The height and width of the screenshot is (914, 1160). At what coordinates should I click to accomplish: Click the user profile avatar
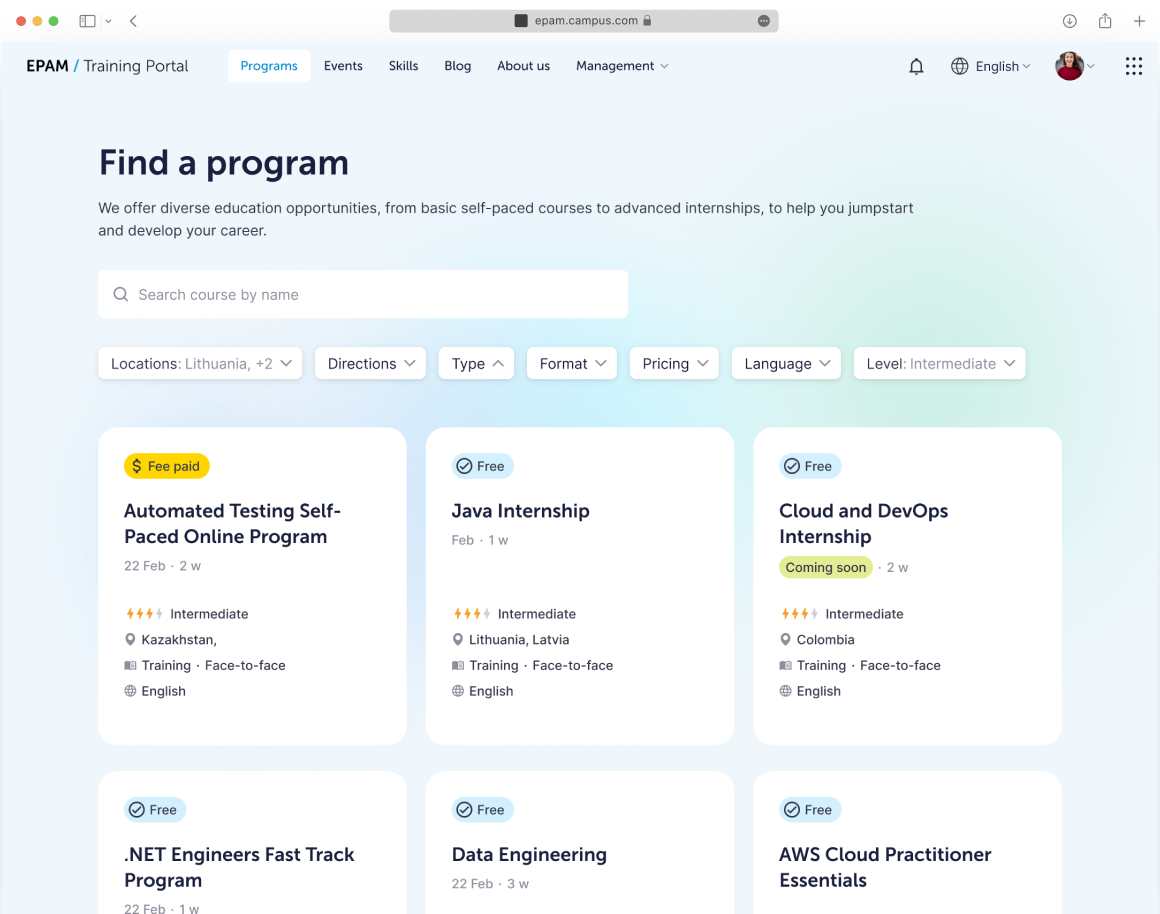1069,66
